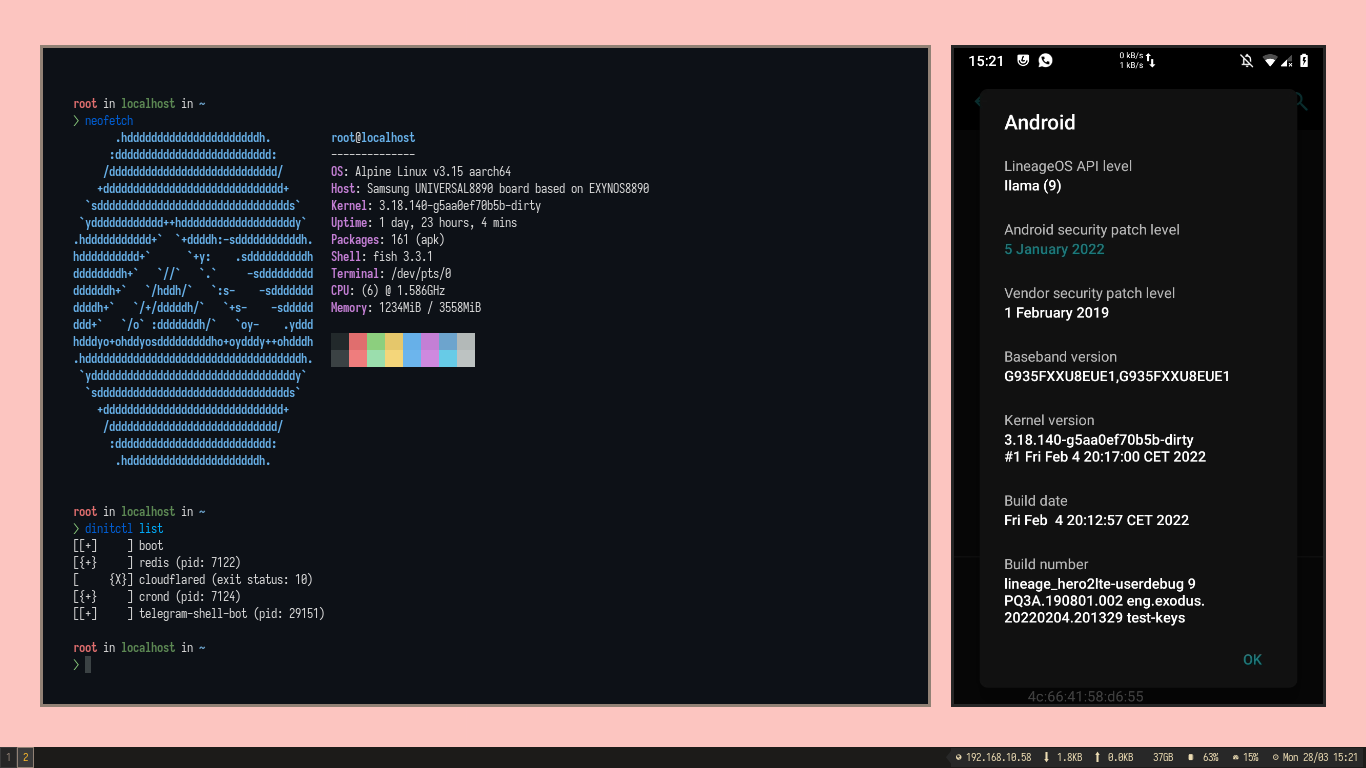Click the red color block in neofetch palette
Screen dimensions: 1366x768
coord(358,342)
